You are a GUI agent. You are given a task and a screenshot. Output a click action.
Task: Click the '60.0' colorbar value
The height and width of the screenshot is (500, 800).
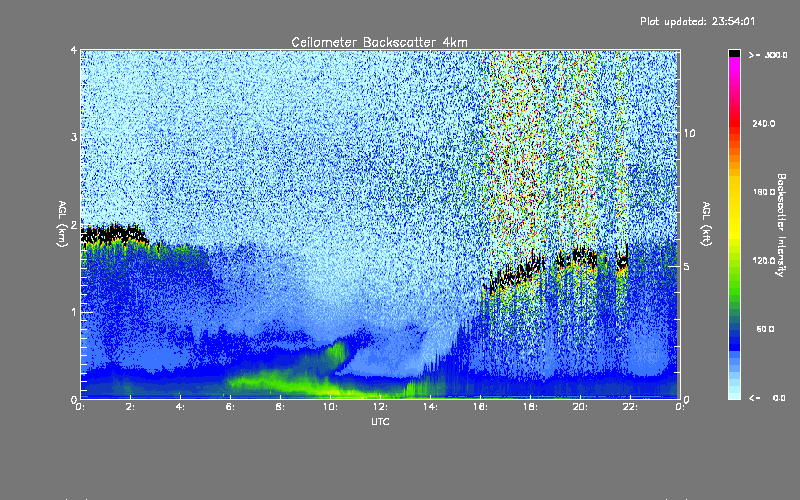click(765, 329)
